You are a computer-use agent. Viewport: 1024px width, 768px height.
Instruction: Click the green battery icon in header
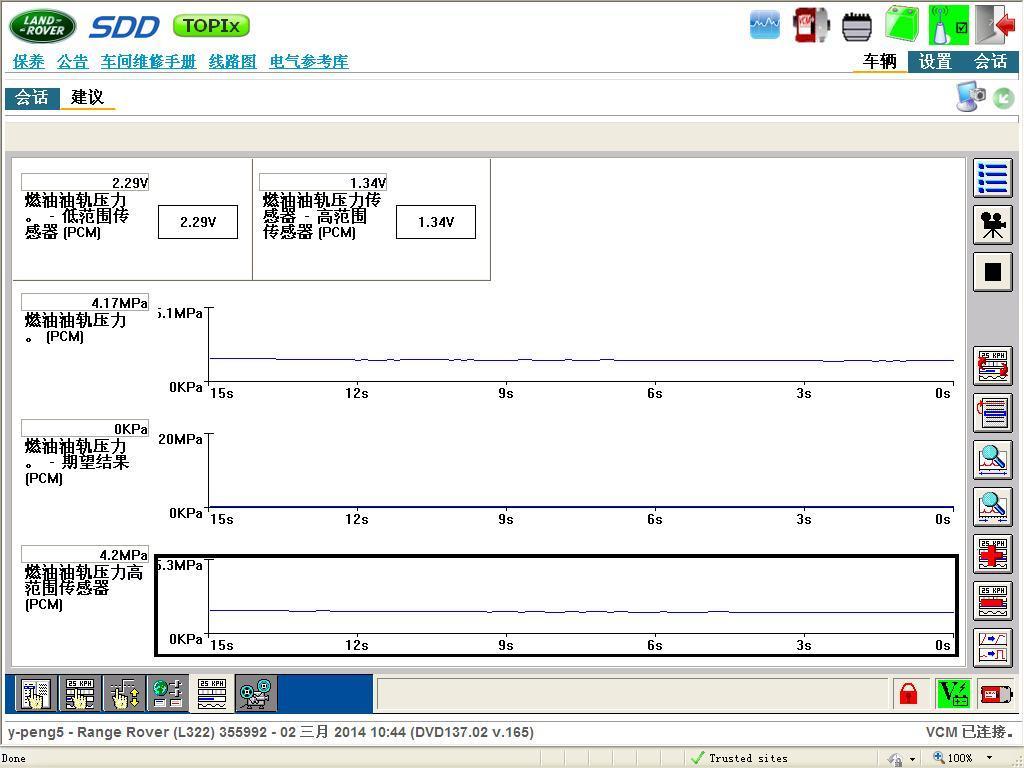coord(902,24)
